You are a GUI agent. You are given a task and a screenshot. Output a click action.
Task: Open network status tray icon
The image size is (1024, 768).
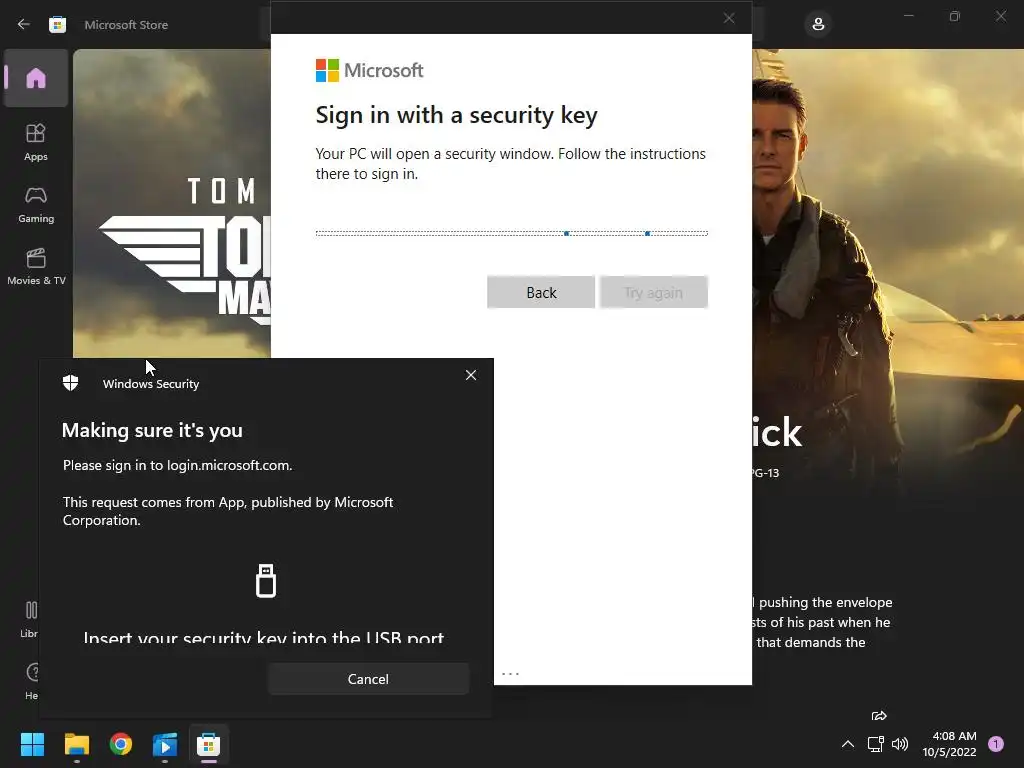[x=875, y=744]
